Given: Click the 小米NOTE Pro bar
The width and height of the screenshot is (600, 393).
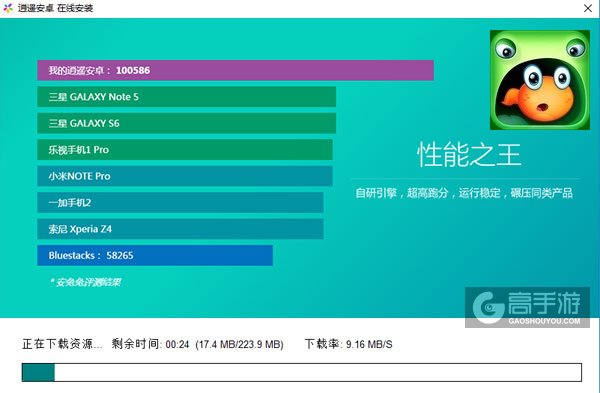Looking at the screenshot, I should pos(185,176).
